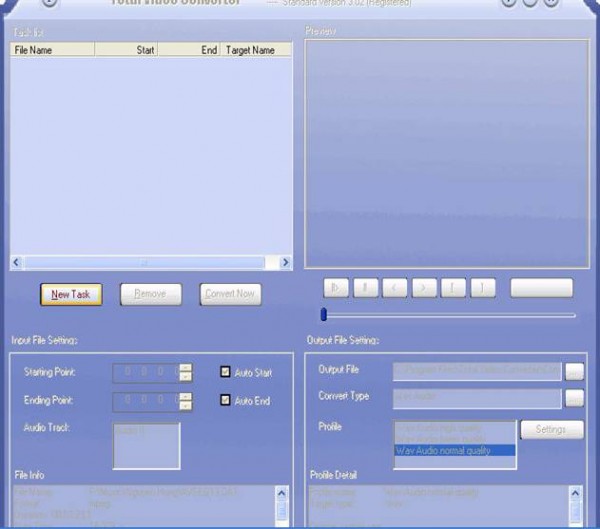Decrease Starting Point with the down spinner
The width and height of the screenshot is (600, 529).
pos(186,377)
